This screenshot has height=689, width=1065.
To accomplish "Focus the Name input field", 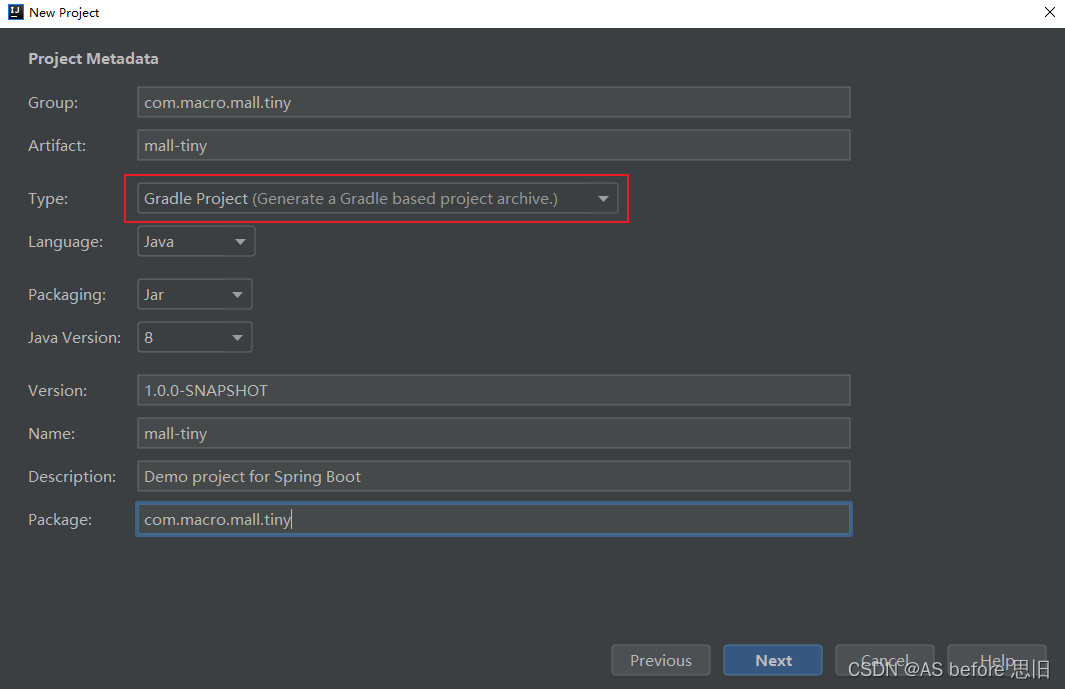I will coord(494,433).
